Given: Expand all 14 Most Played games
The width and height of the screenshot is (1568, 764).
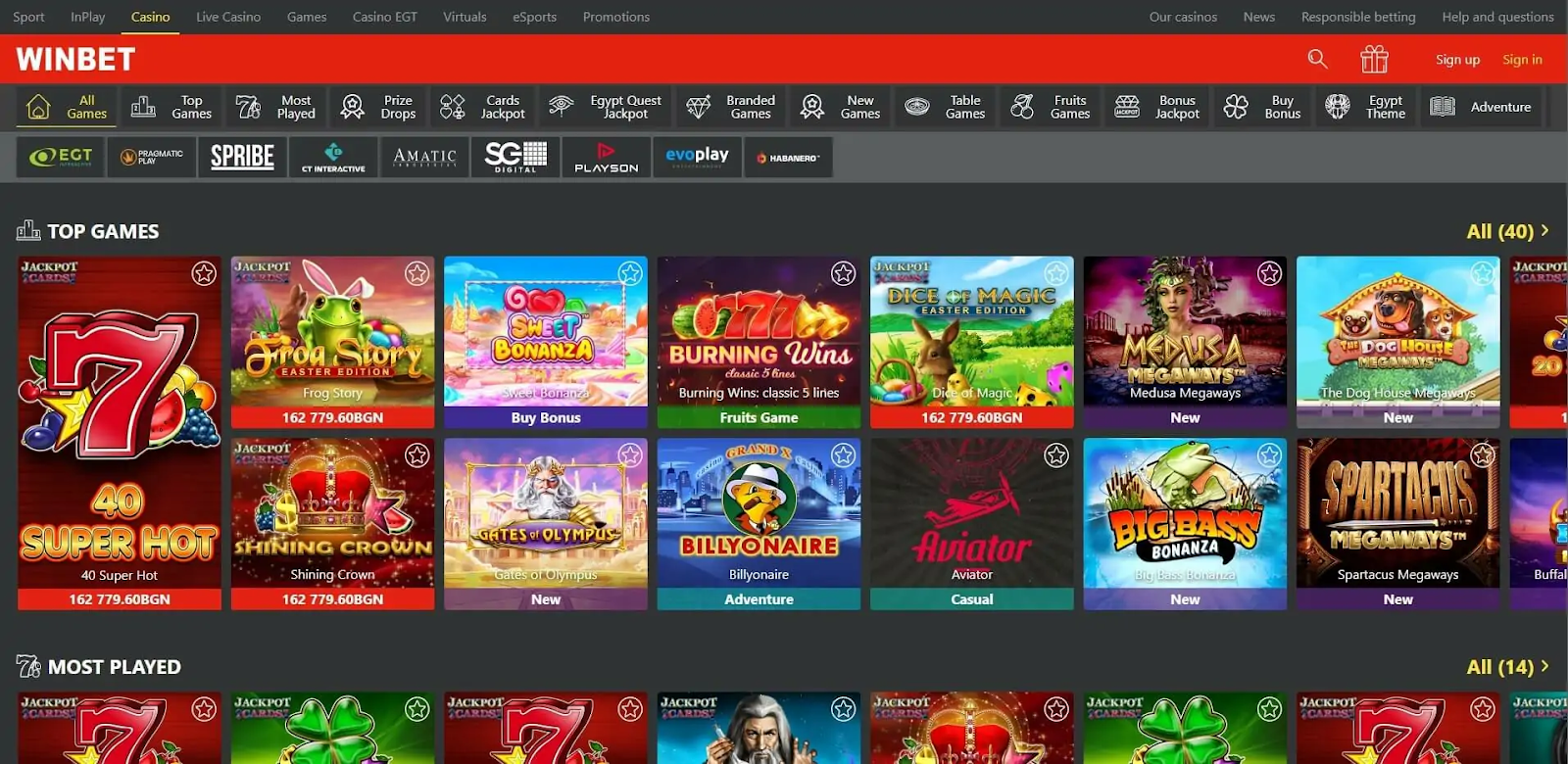Looking at the screenshot, I should (1507, 667).
